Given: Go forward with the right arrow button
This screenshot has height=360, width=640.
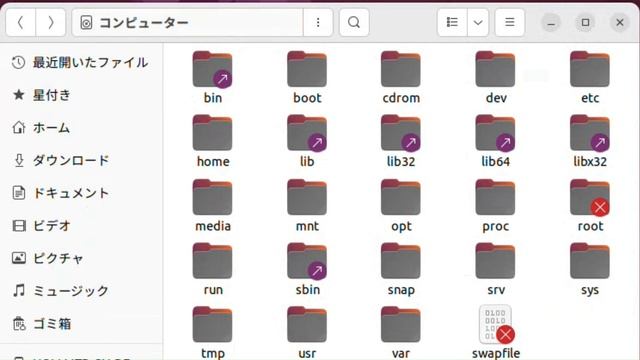Looking at the screenshot, I should [x=51, y=22].
